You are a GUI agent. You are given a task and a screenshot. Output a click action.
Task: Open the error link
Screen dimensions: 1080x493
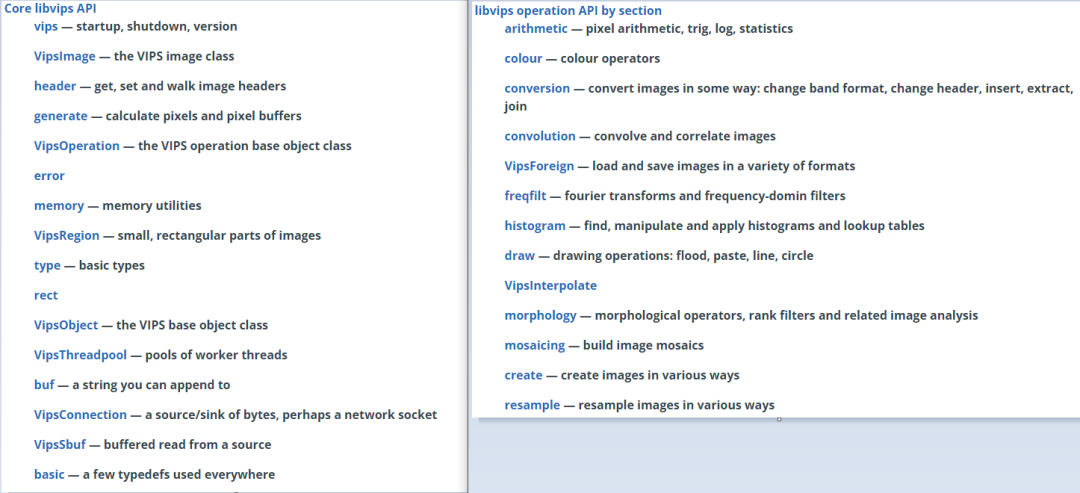(49, 176)
